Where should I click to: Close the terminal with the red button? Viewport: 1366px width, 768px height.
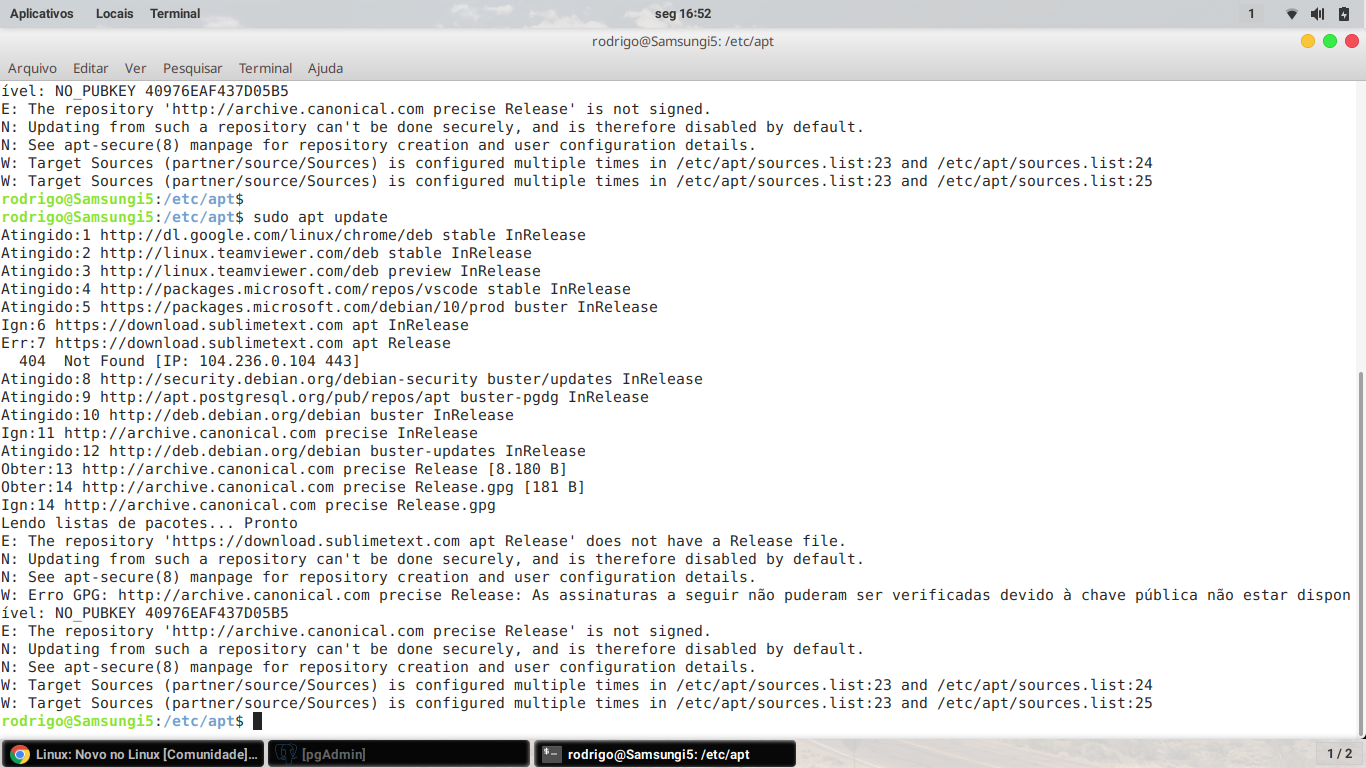coord(1352,41)
